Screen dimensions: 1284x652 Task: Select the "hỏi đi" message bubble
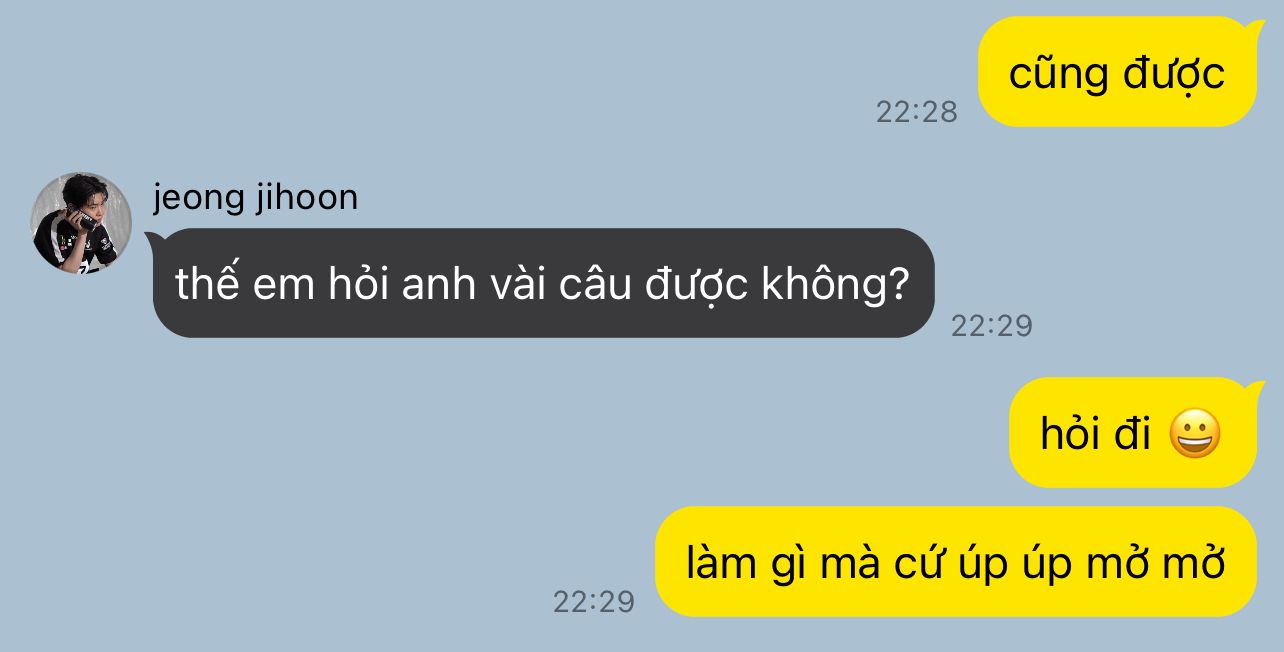tap(1132, 433)
